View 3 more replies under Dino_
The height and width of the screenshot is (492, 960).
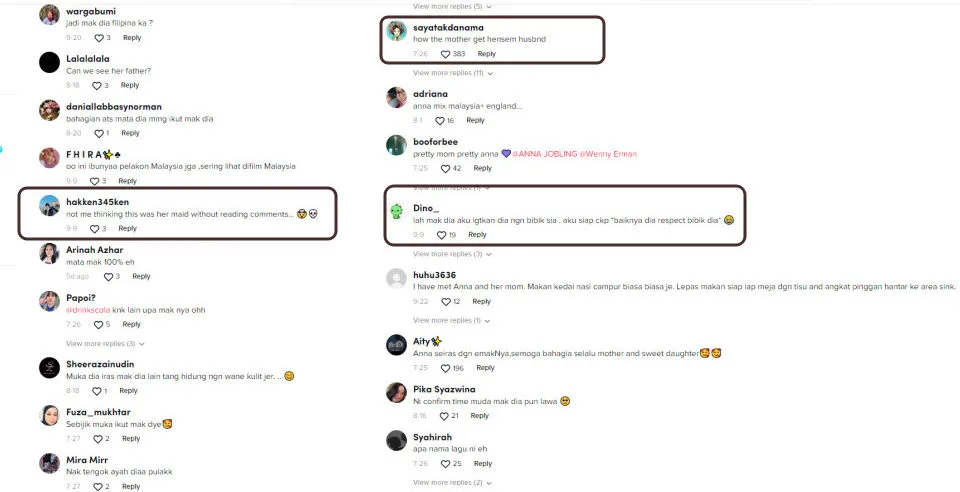tap(447, 254)
